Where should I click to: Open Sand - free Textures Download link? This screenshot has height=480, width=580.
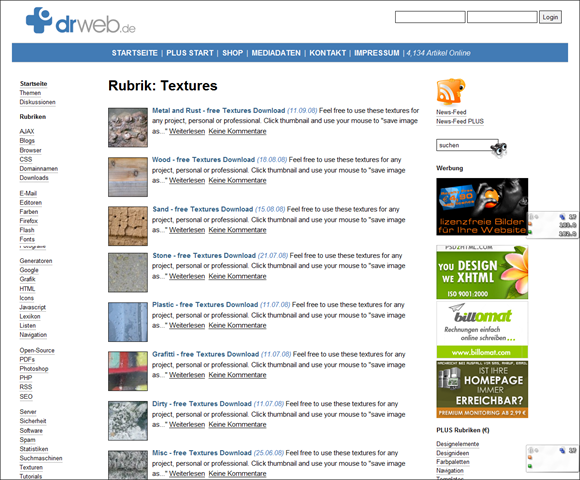tap(203, 209)
